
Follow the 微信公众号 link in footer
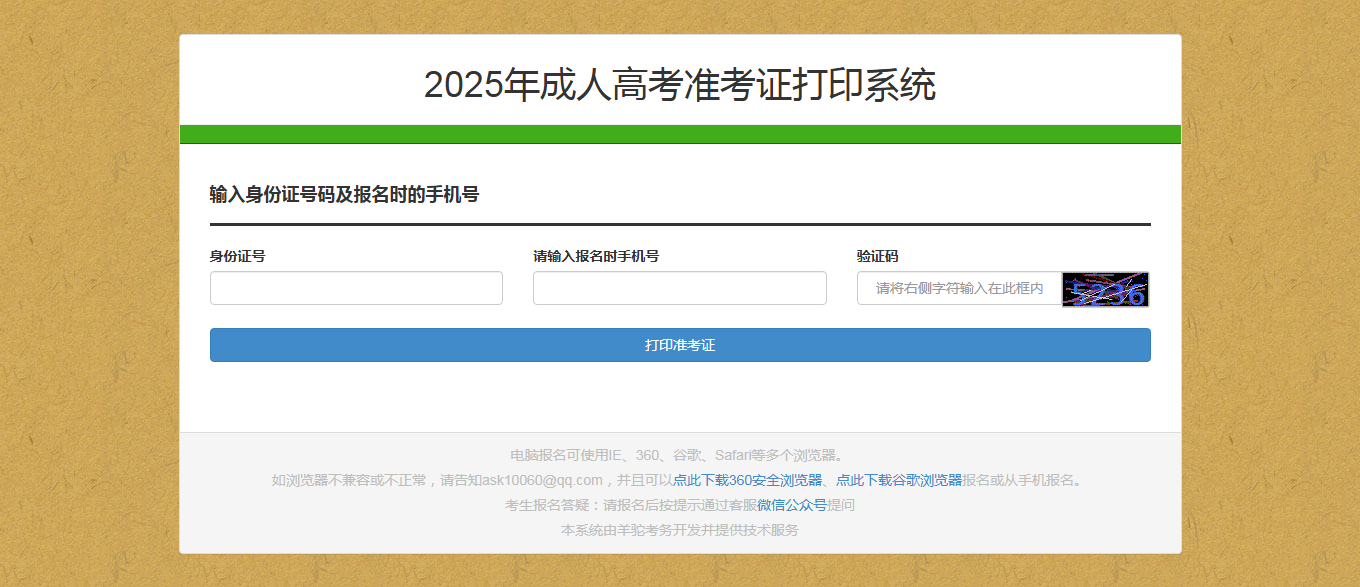pos(792,505)
